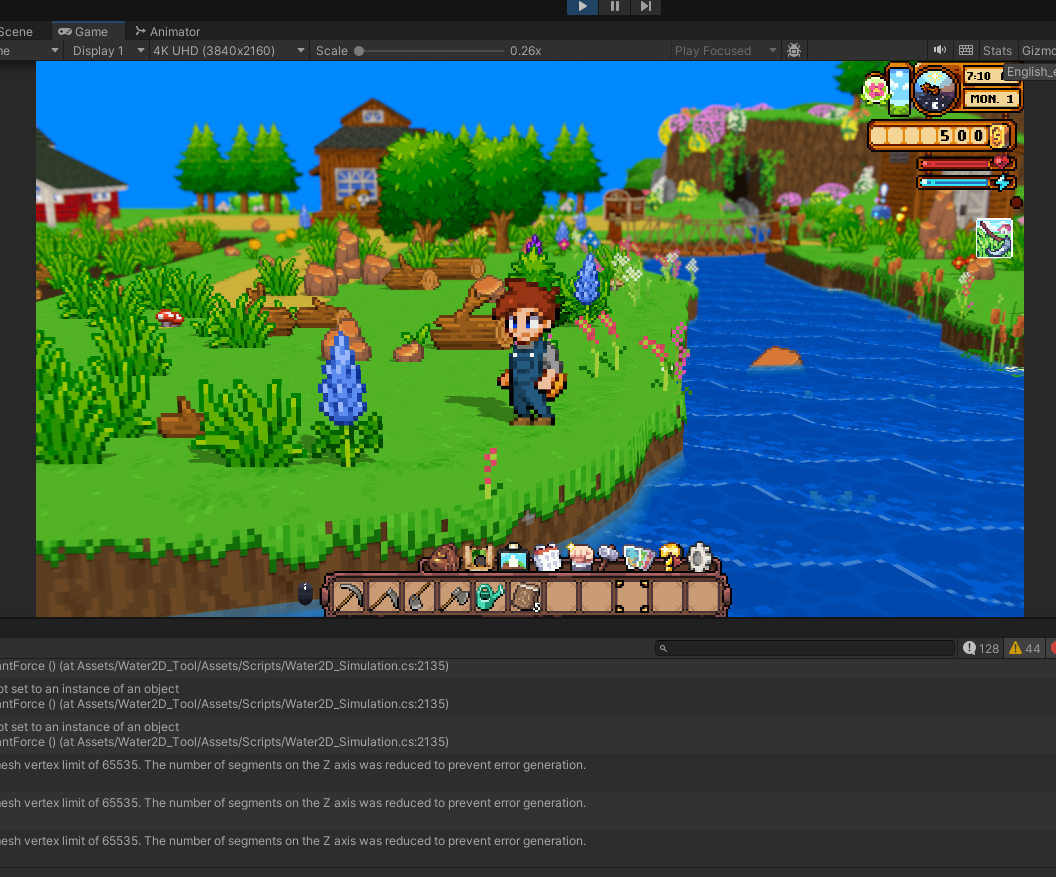Viewport: 1056px width, 877px height.
Task: Select the pickaxe in the hotbar
Action: pyautogui.click(x=349, y=596)
